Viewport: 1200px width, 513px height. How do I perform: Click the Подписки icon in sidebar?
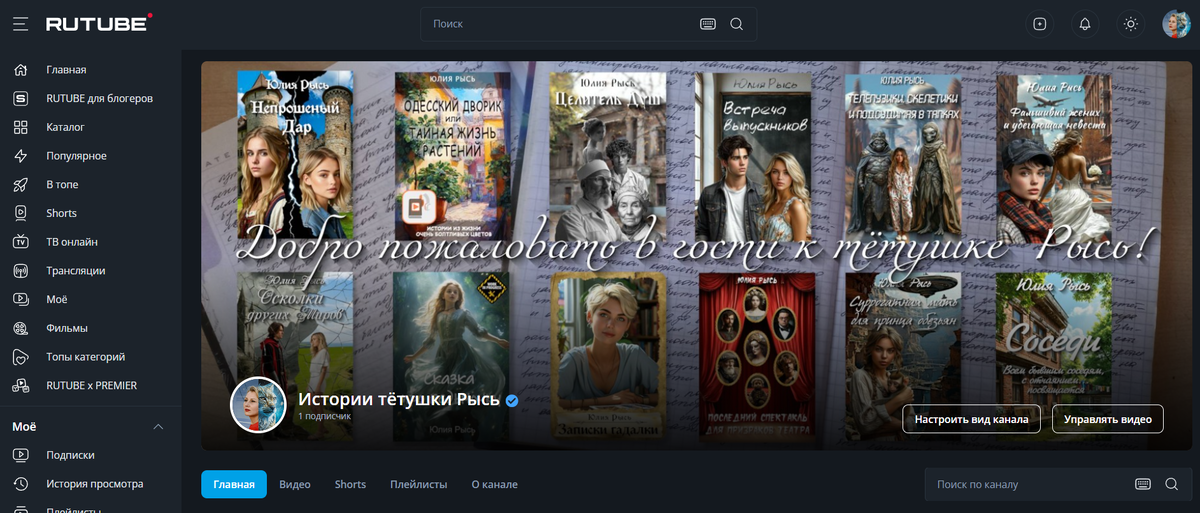(20, 455)
